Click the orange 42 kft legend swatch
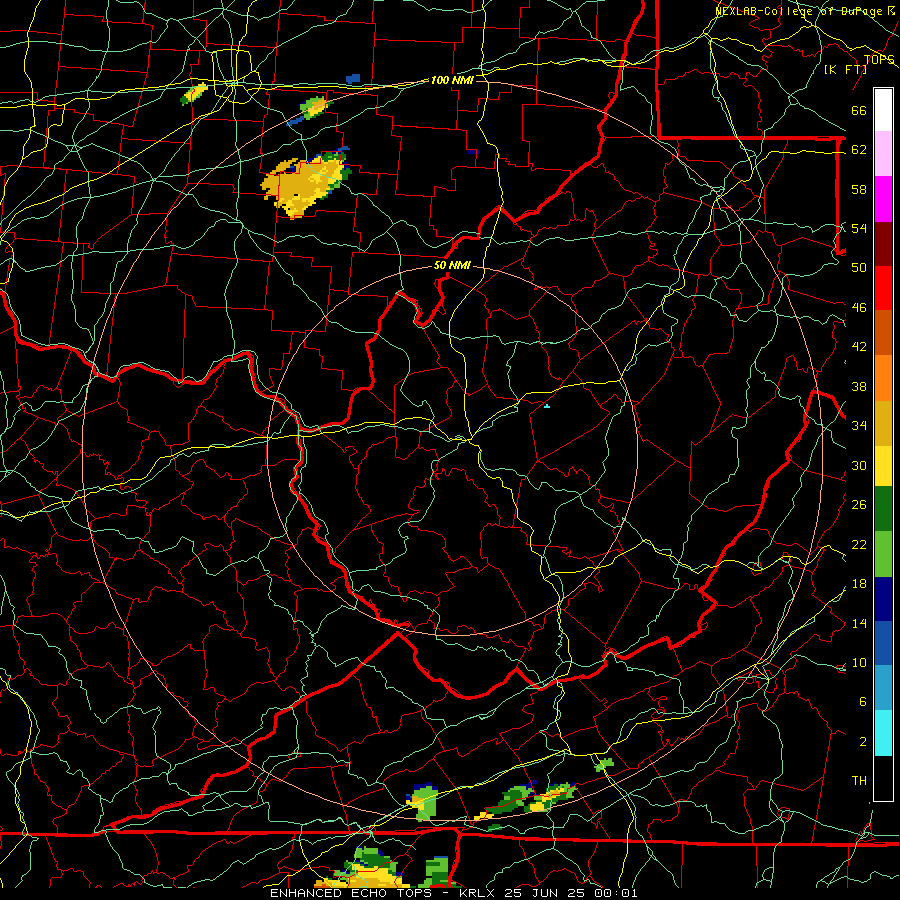This screenshot has width=900, height=900. 883,378
